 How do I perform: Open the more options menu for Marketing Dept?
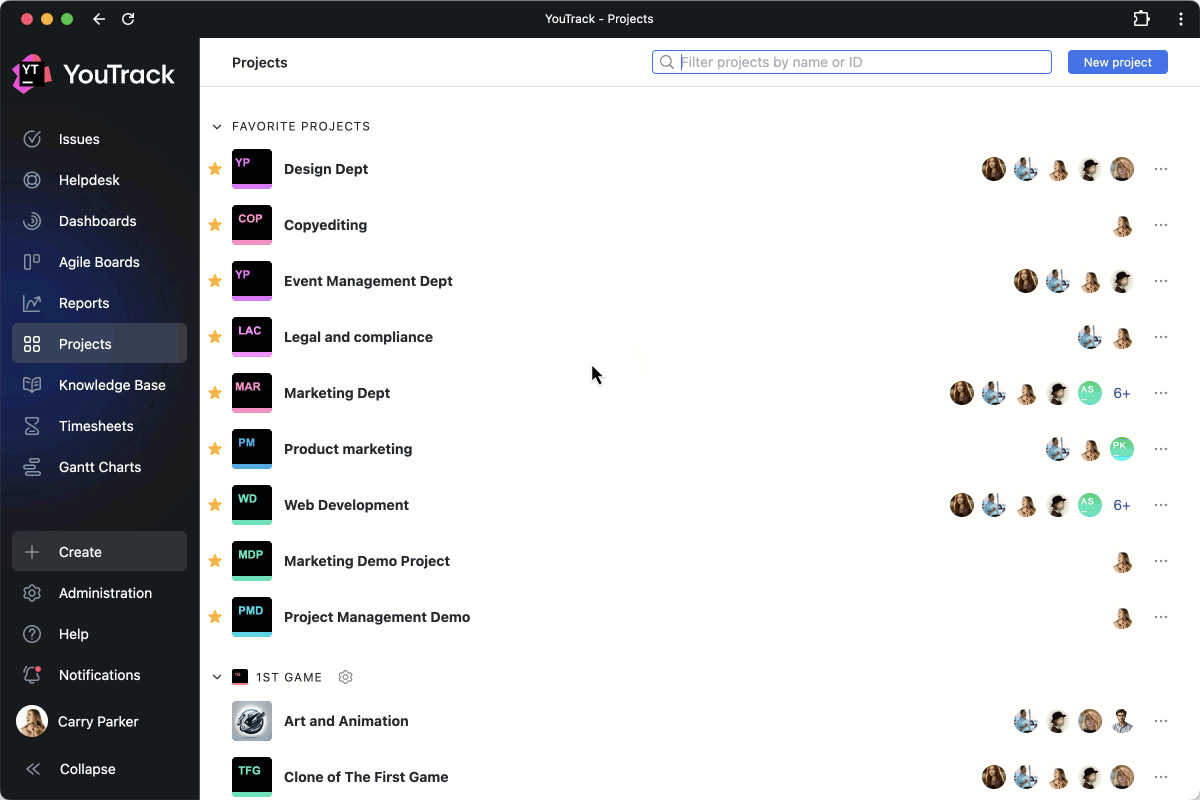[1161, 393]
